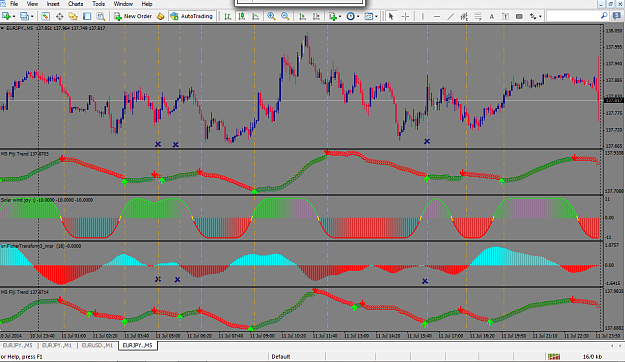Toggle the Terminal panel icon
Image resolution: width=625 pixels, height=362 pixels.
pyautogui.click(x=87, y=16)
